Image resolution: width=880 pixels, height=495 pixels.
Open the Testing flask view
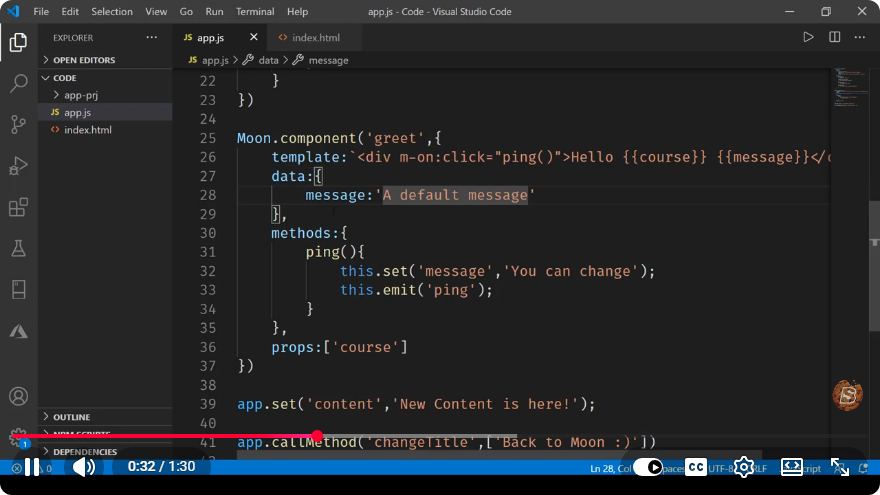coord(19,248)
